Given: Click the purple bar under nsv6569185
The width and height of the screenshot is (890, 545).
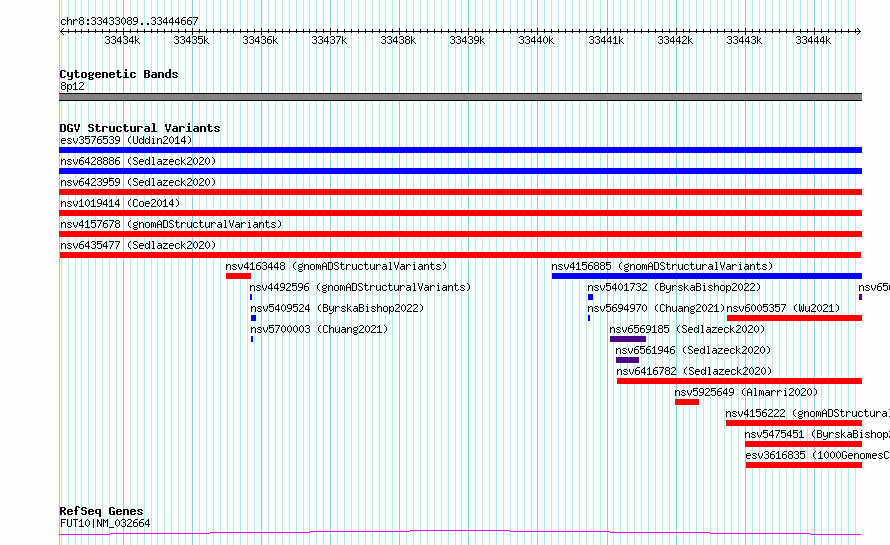Looking at the screenshot, I should pos(628,339).
